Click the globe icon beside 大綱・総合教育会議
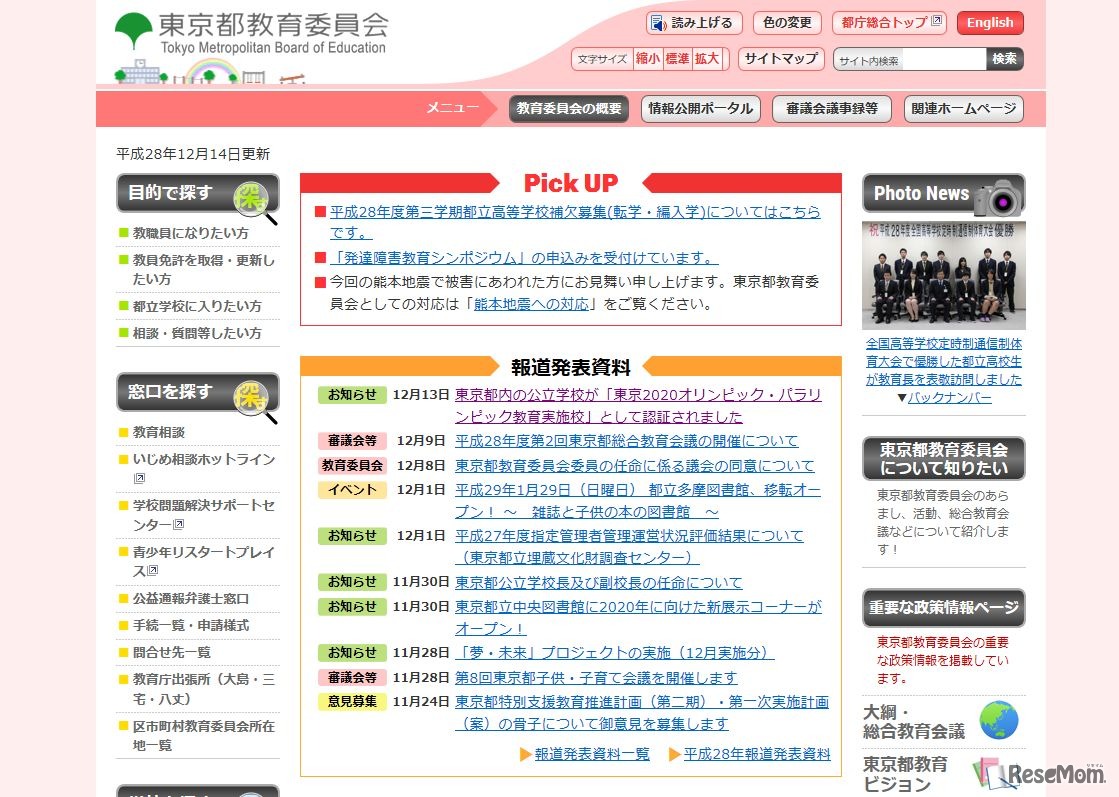Viewport: 1119px width, 797px height. 1001,718
